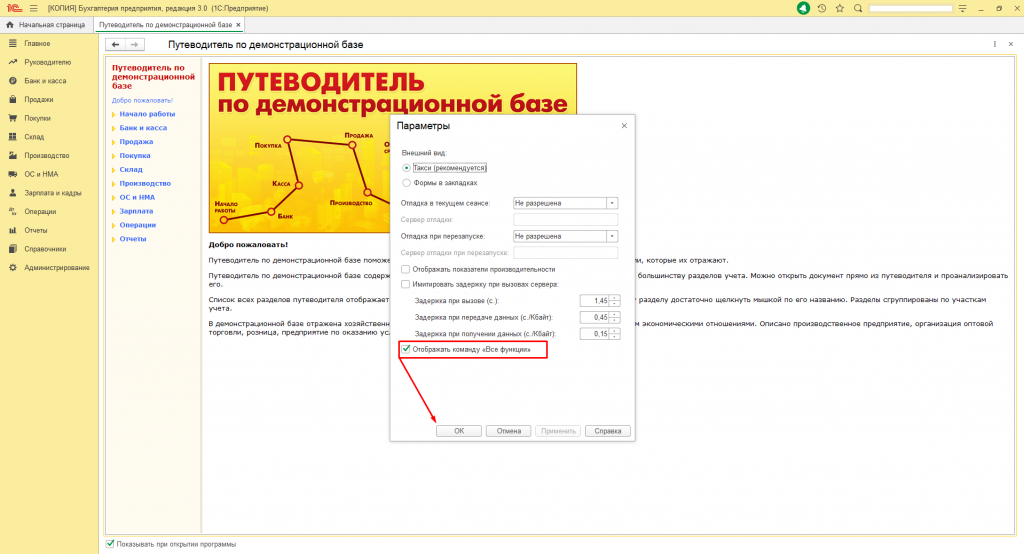The width and height of the screenshot is (1024, 554).
Task: Go back with the left arrow
Action: pos(116,44)
